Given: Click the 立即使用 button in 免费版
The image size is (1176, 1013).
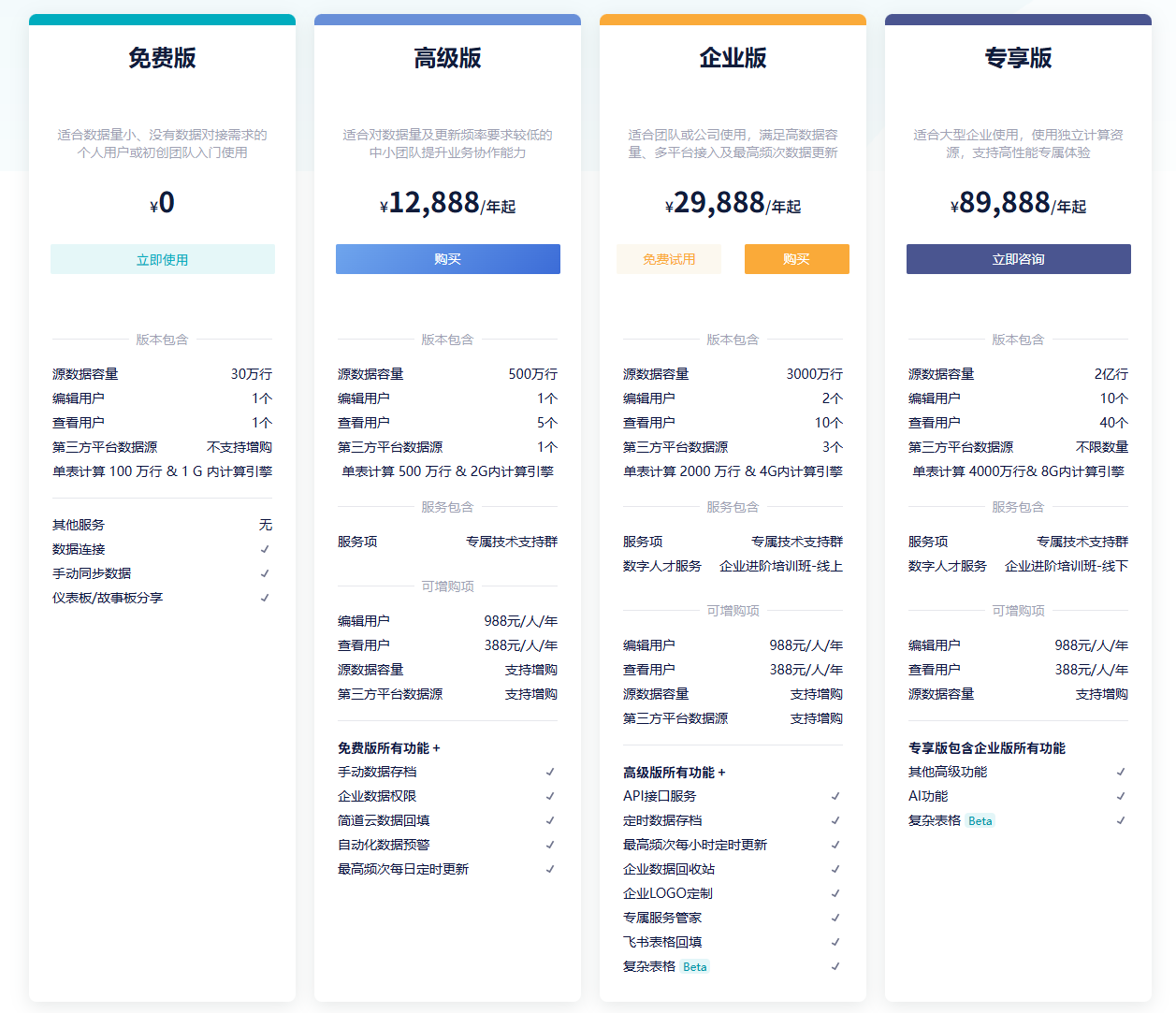Looking at the screenshot, I should click(x=162, y=259).
